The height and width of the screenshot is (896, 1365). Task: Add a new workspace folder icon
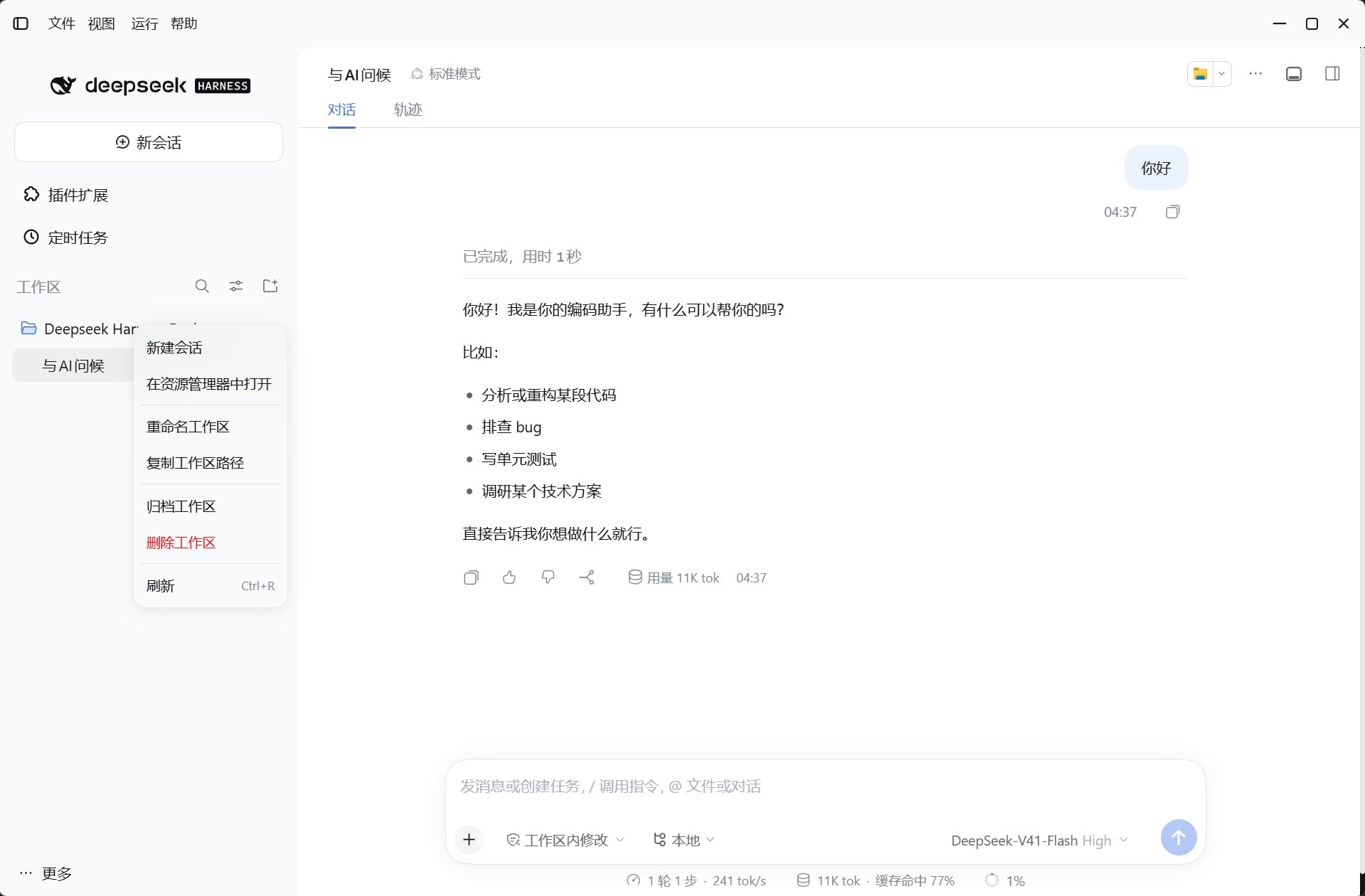coord(270,286)
